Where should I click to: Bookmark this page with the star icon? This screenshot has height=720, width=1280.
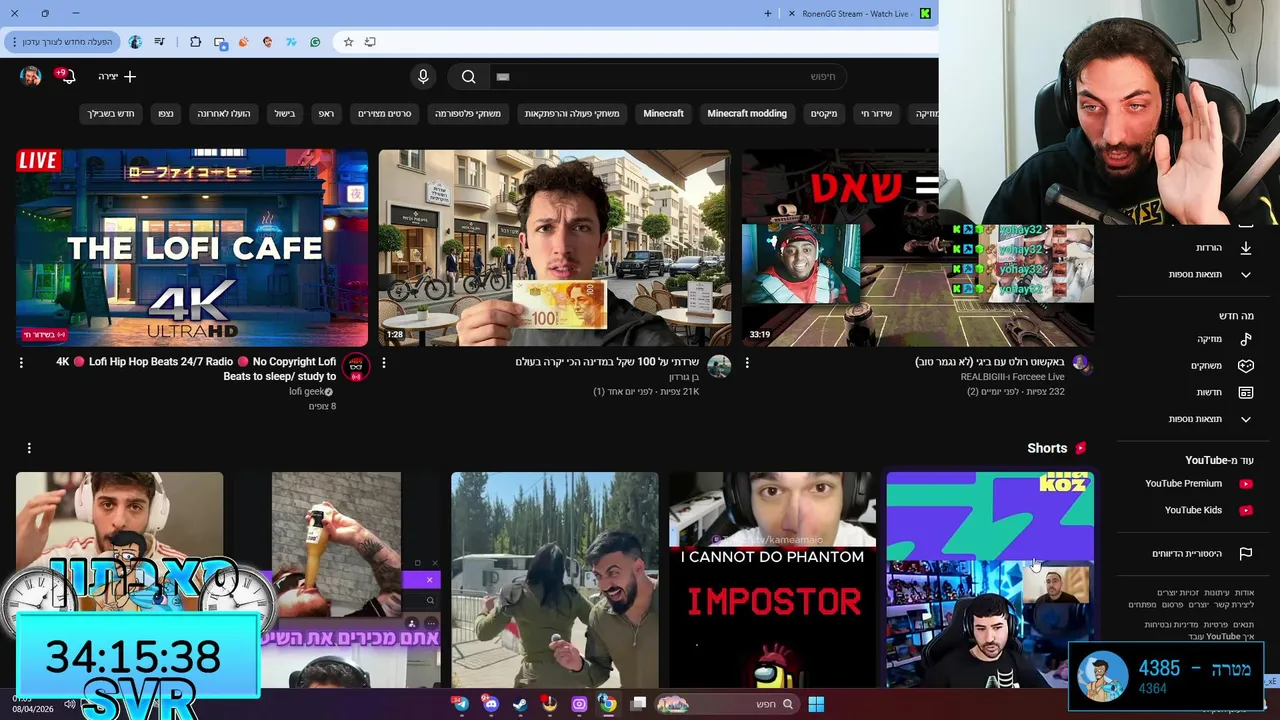(348, 42)
